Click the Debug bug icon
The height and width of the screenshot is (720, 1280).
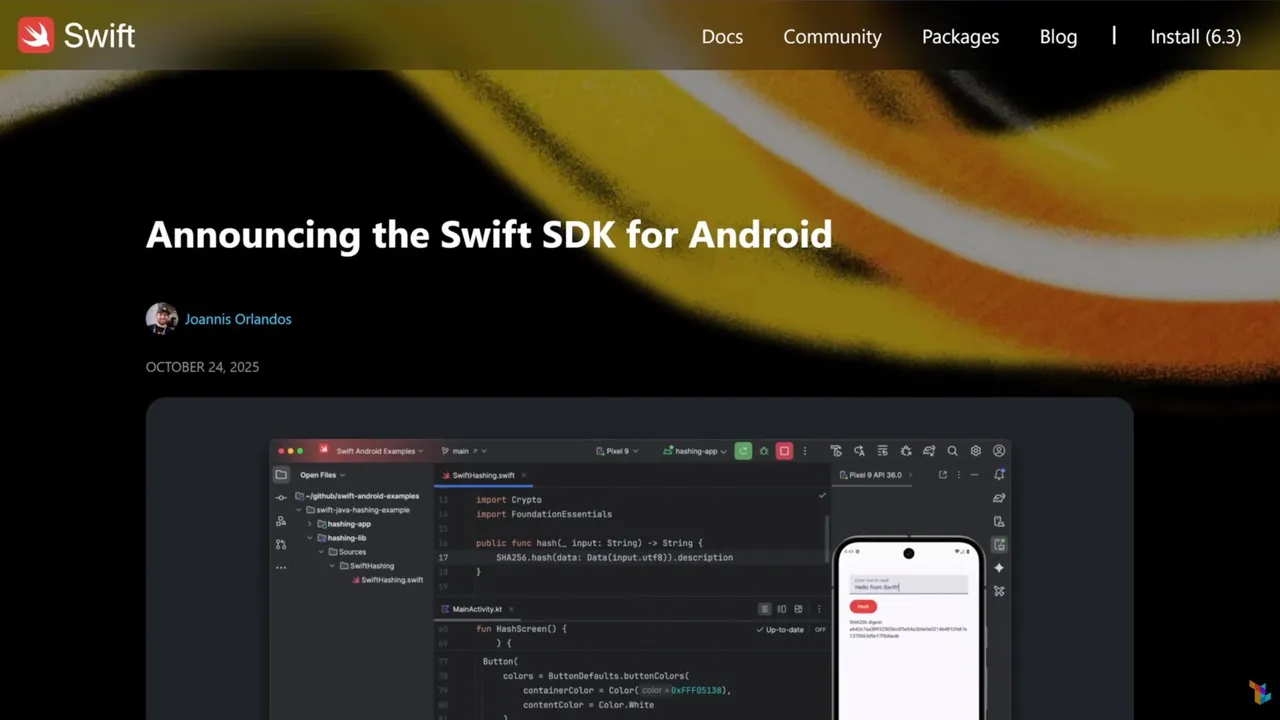click(x=764, y=451)
